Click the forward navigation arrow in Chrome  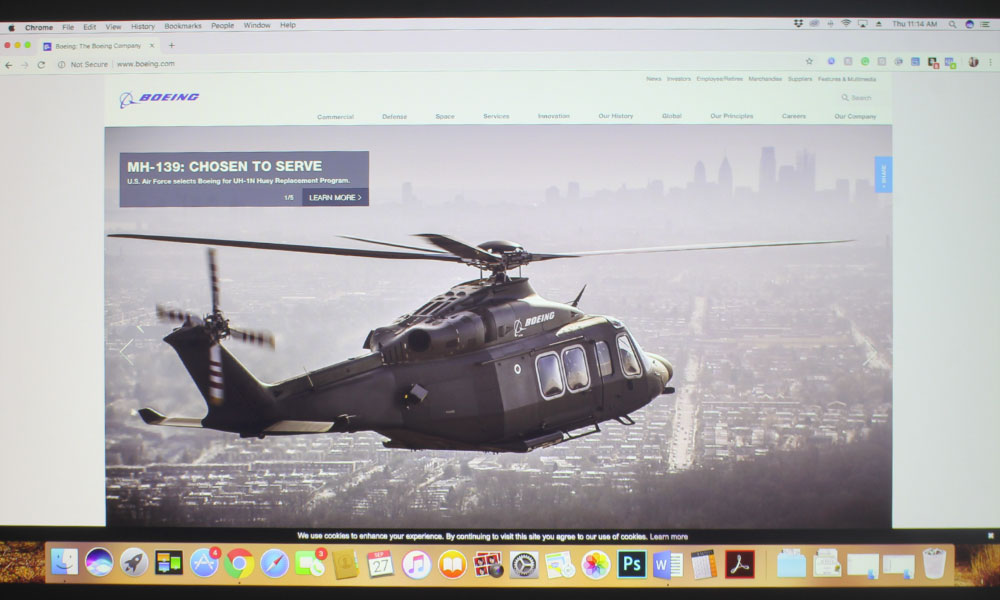24,64
